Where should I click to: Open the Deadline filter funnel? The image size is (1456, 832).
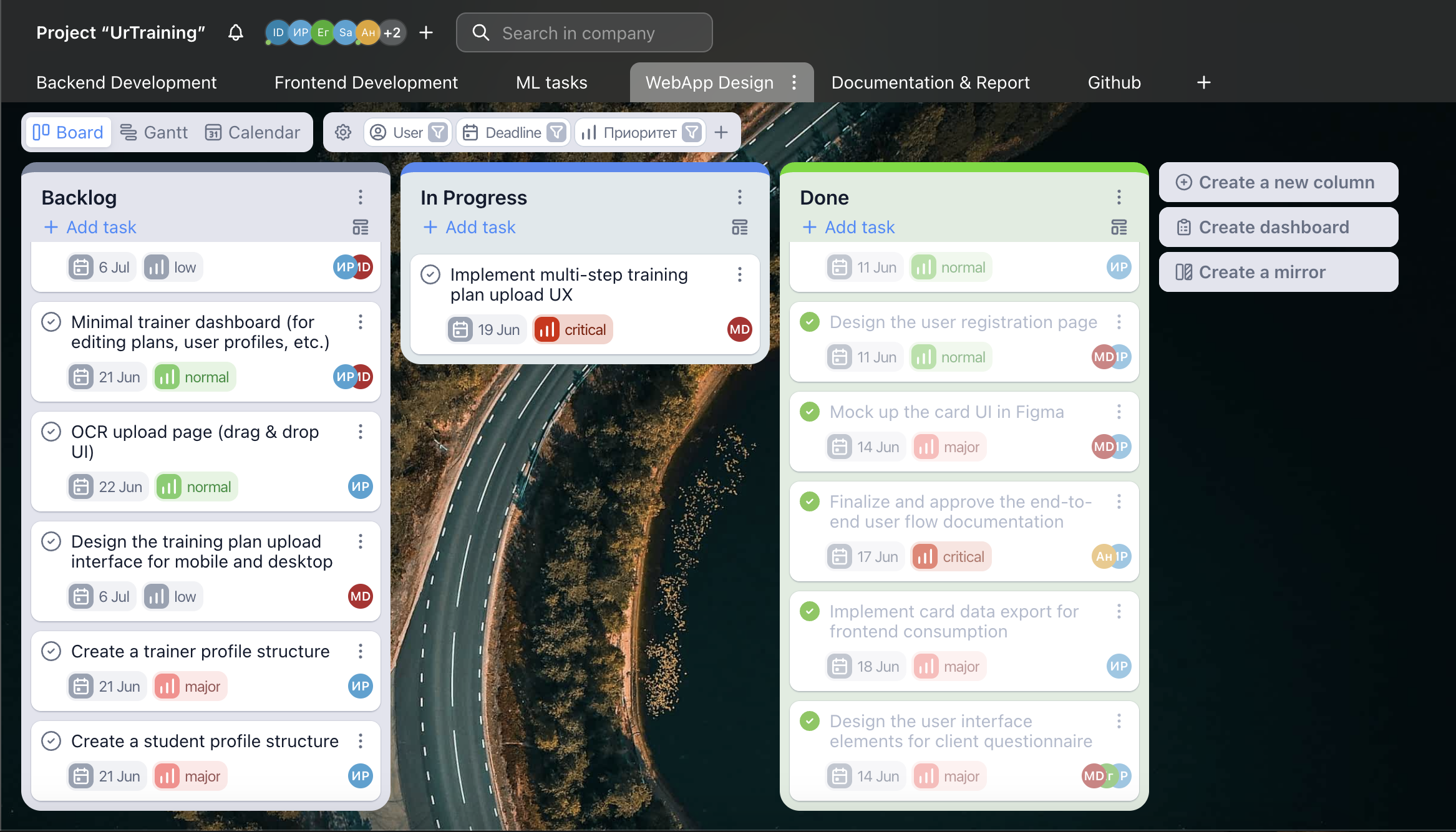[556, 132]
